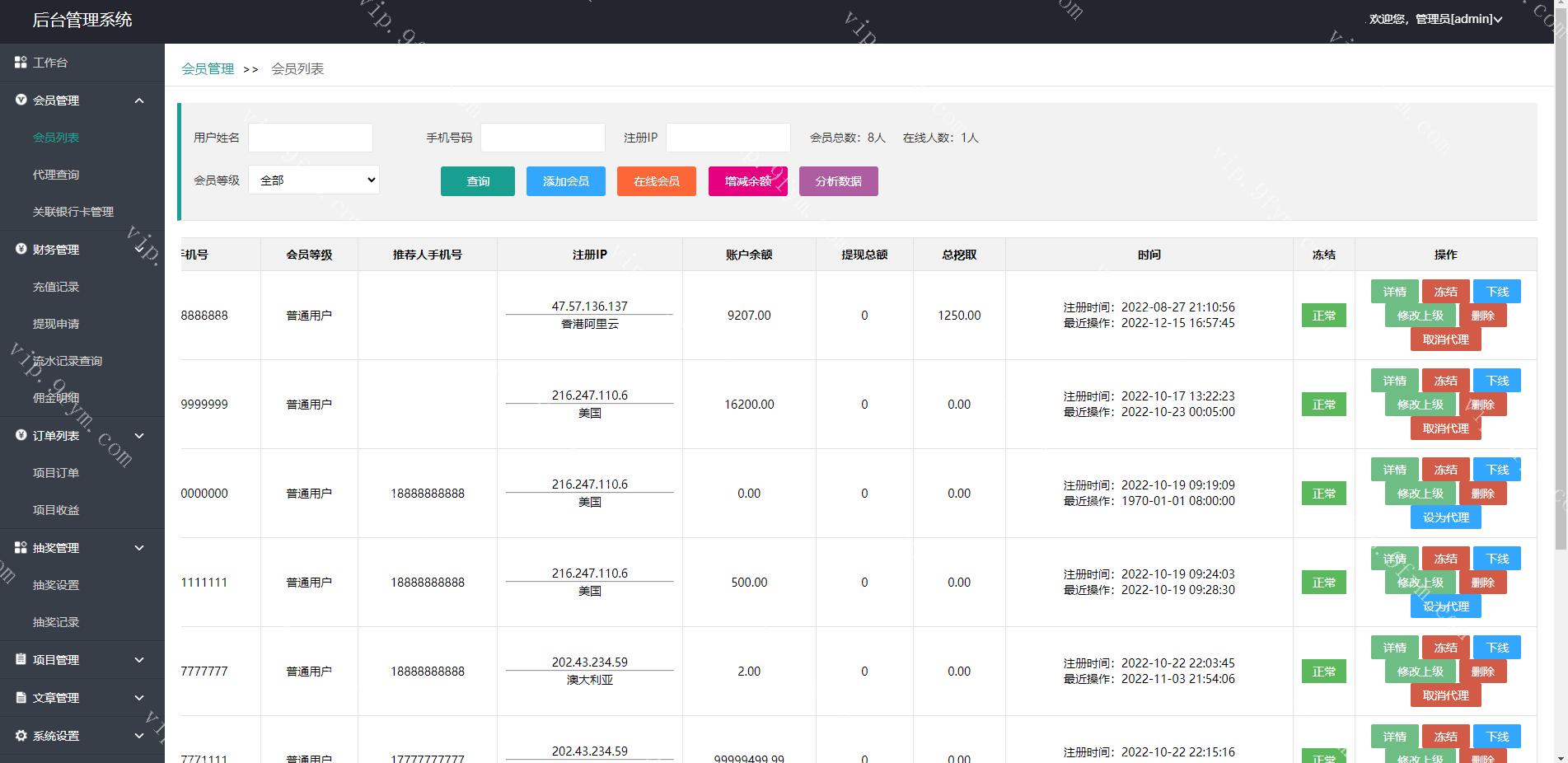Image resolution: width=1568 pixels, height=763 pixels.
Task: Click the 订单列表 sidebar icon
Action: click(x=21, y=435)
